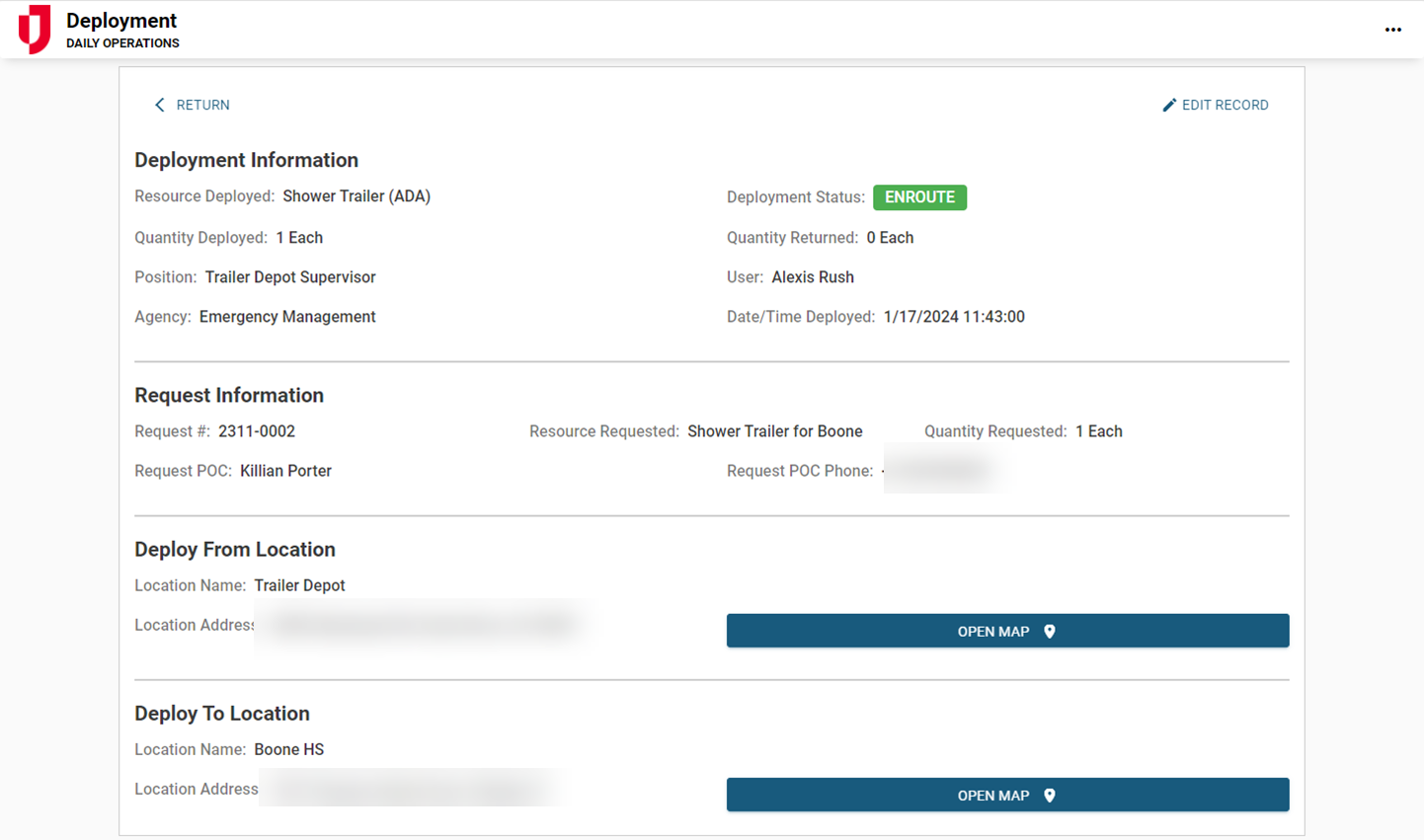The height and width of the screenshot is (840, 1424).
Task: Click request POC name Killian Porter
Action: click(x=285, y=471)
